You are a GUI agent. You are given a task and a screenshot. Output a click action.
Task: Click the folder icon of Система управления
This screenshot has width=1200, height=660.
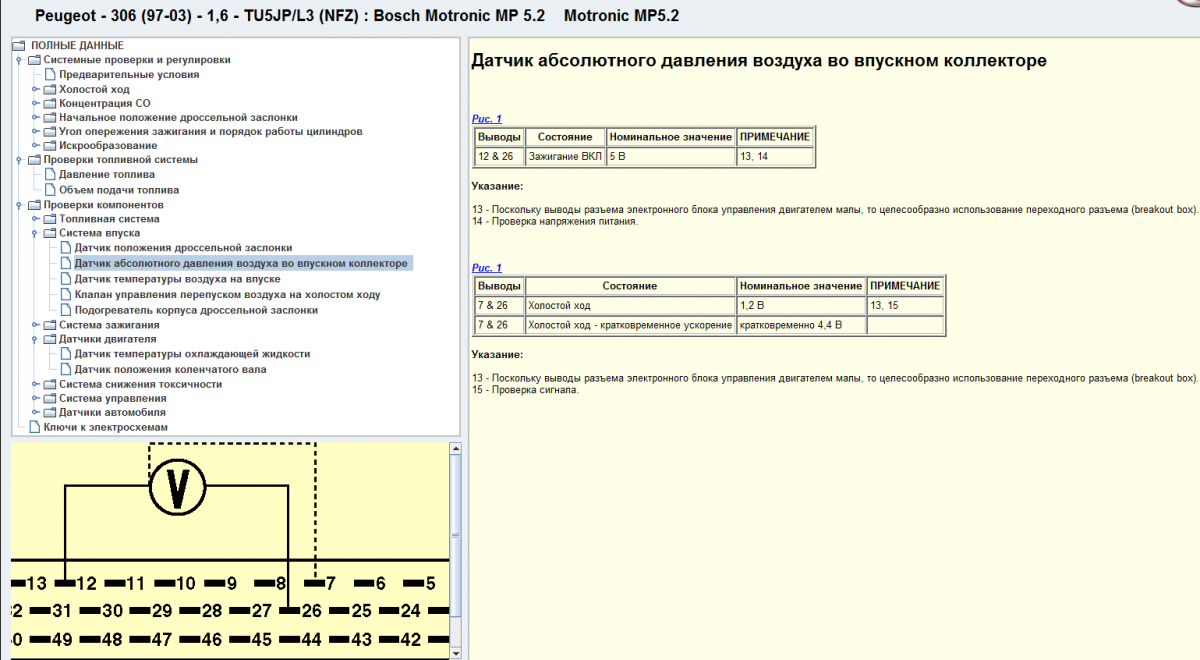point(50,398)
